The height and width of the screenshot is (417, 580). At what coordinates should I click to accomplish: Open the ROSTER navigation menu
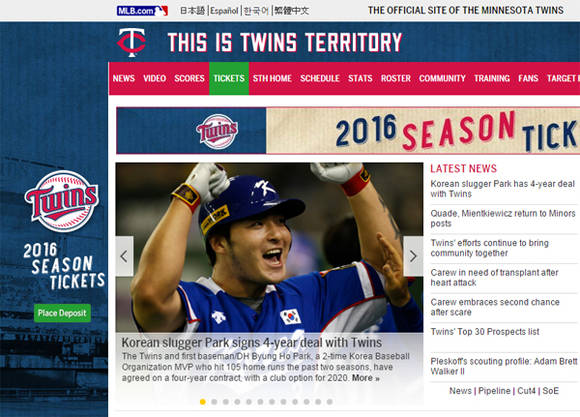[x=396, y=78]
